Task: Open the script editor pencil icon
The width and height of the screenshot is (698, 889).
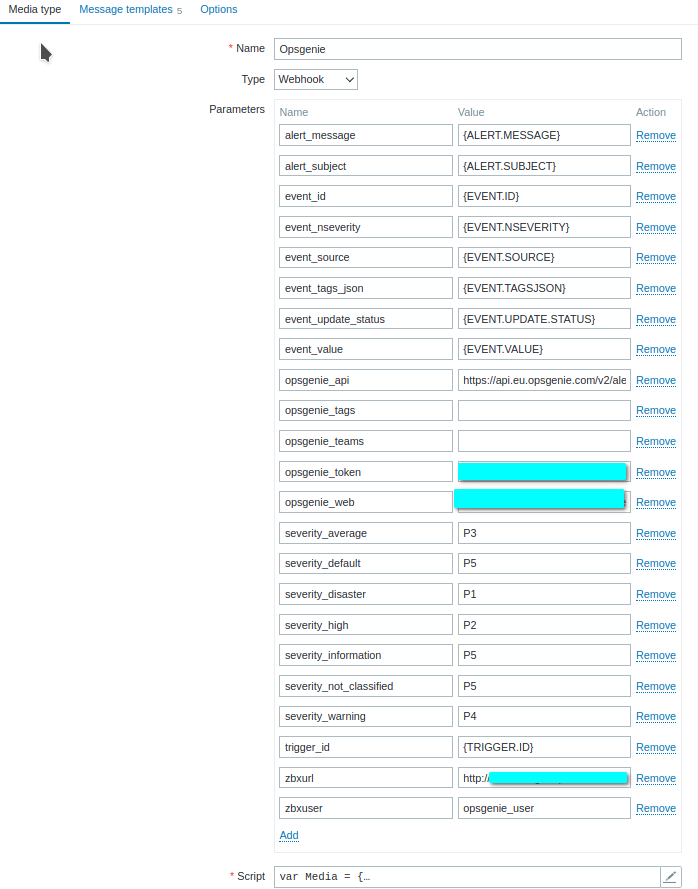Action: coord(670,876)
